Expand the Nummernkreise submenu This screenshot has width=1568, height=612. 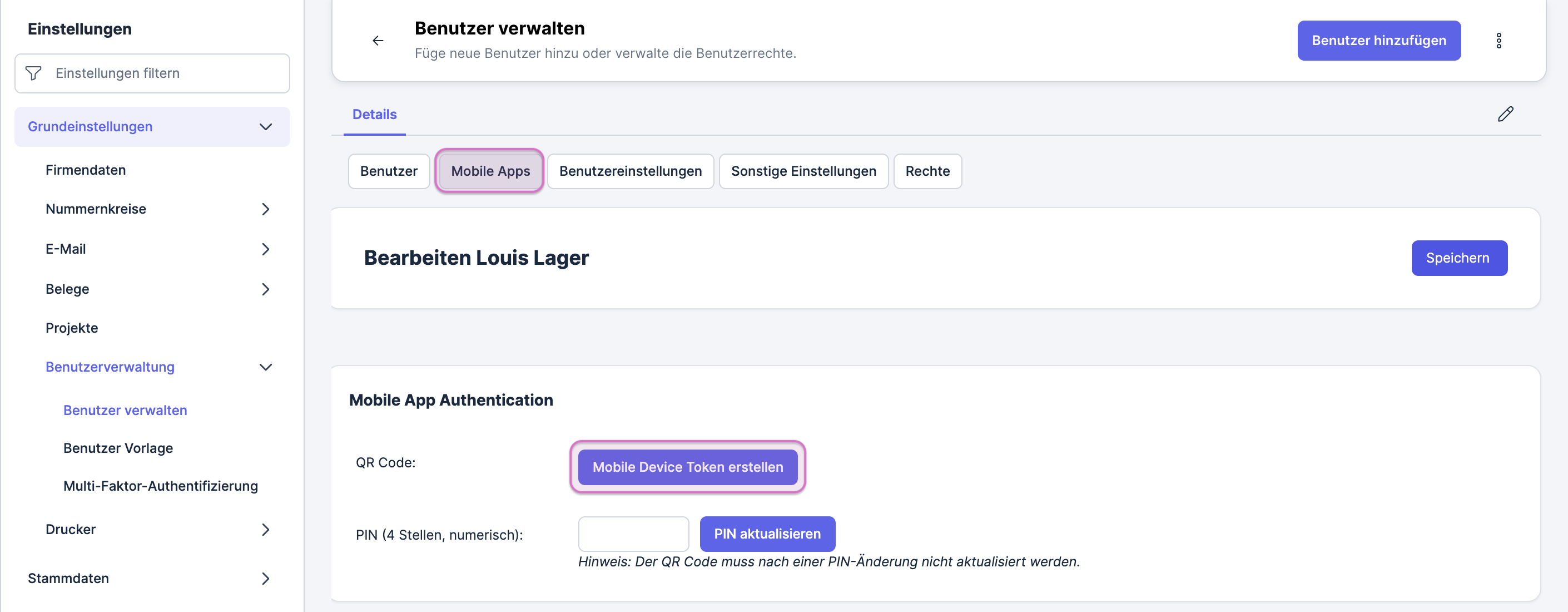tap(265, 209)
